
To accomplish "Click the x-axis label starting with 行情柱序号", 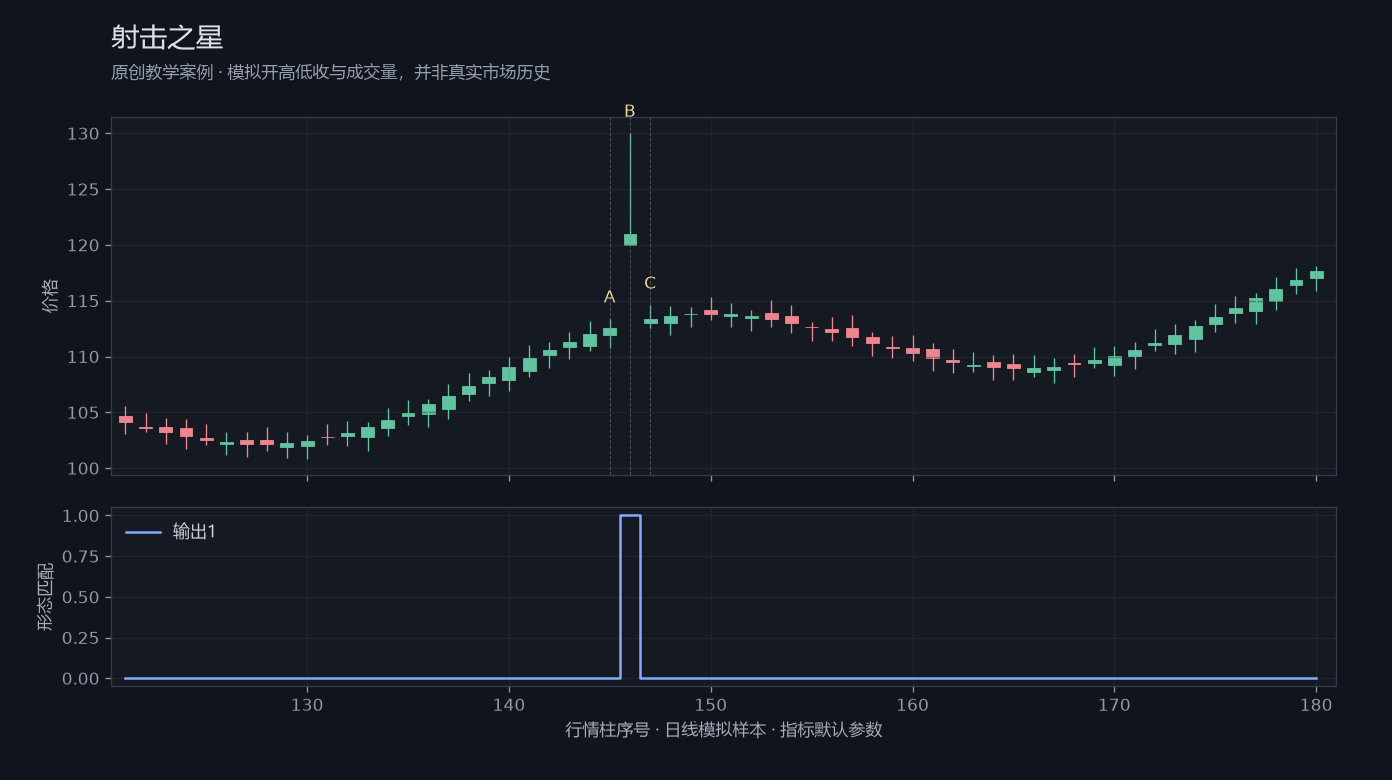I will point(724,730).
